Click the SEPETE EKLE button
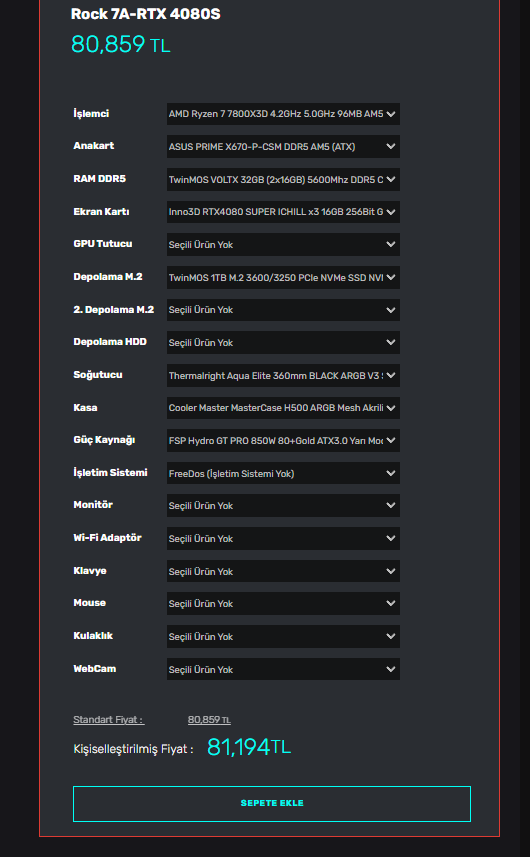Viewport: 530px width, 857px height. click(272, 803)
